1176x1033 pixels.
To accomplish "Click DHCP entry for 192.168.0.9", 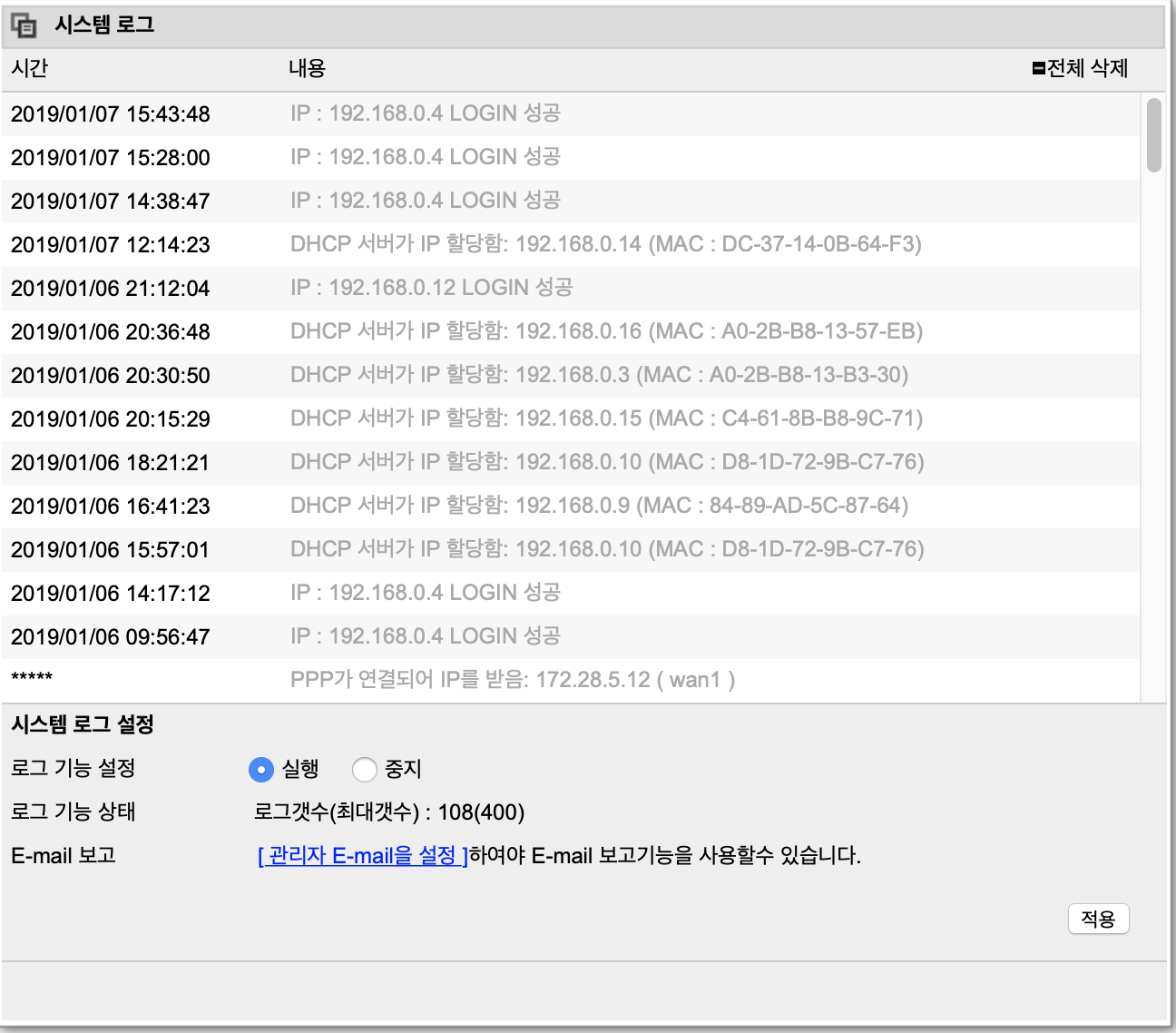I will coord(599,506).
